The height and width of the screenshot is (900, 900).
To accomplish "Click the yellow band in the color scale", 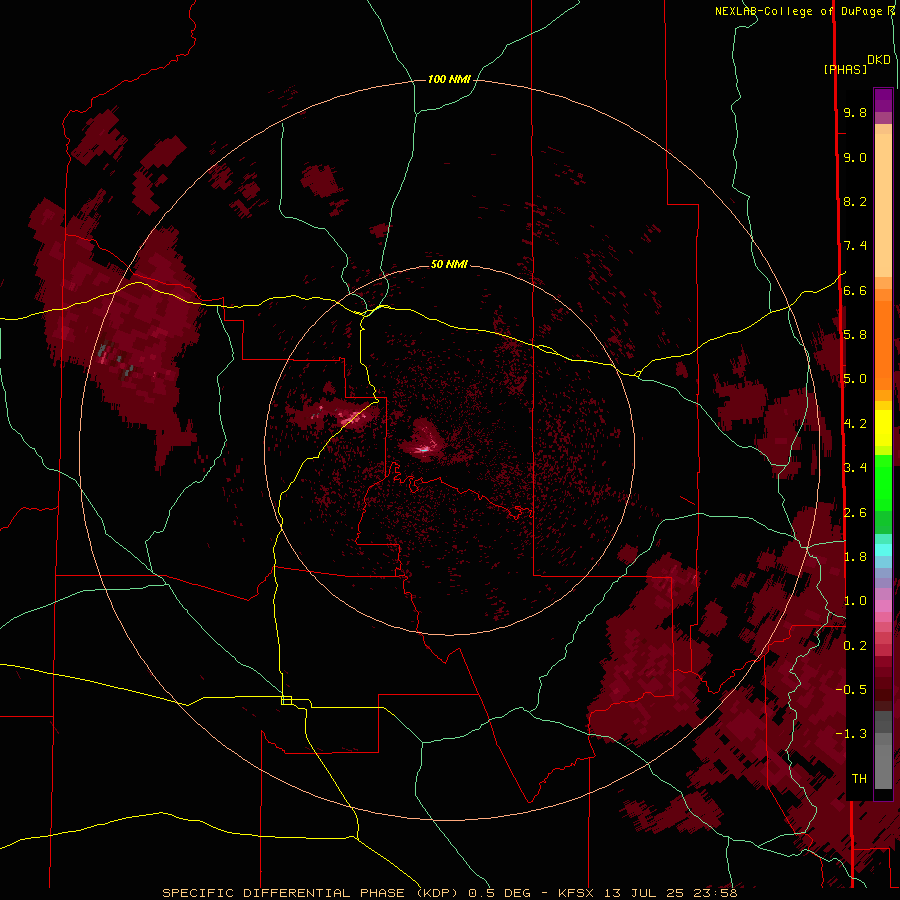I will point(883,428).
